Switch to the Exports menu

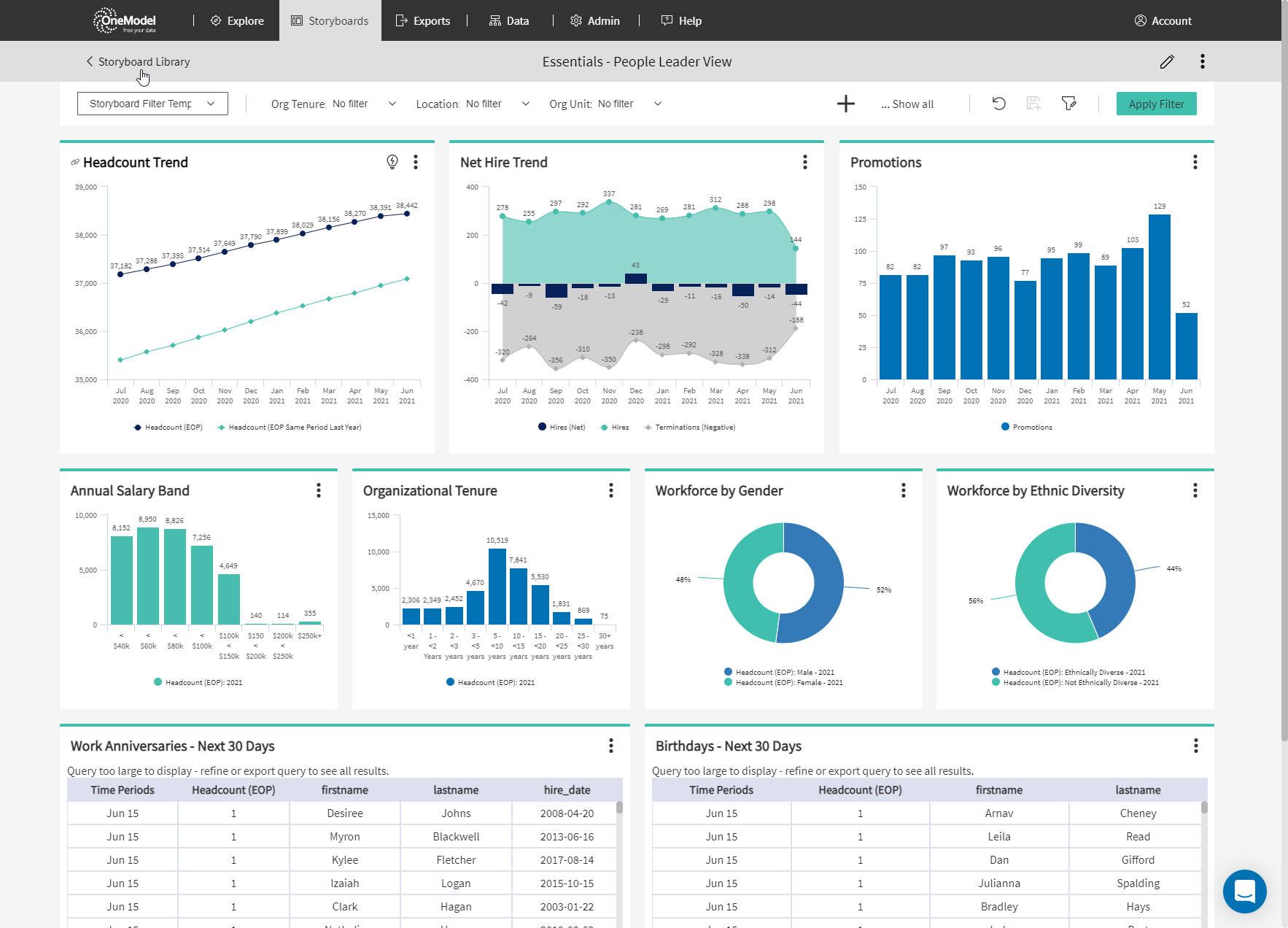[x=423, y=20]
